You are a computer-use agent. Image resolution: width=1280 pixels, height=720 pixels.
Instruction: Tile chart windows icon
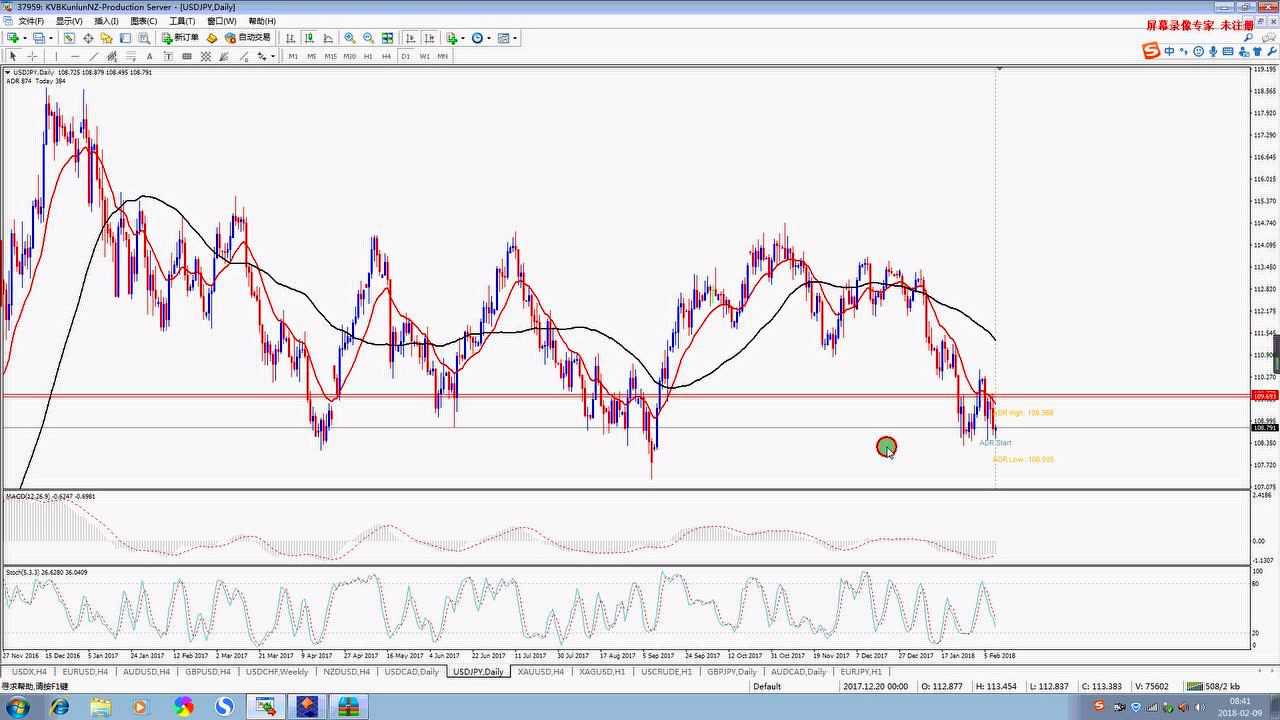pyautogui.click(x=387, y=38)
